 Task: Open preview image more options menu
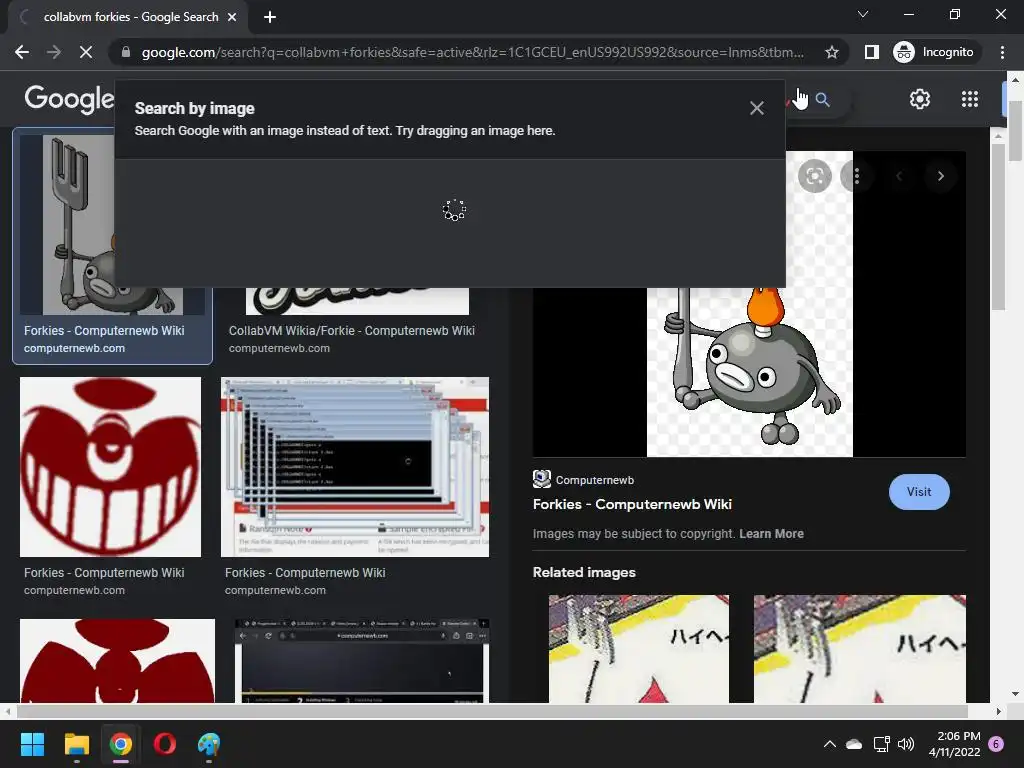pos(856,176)
